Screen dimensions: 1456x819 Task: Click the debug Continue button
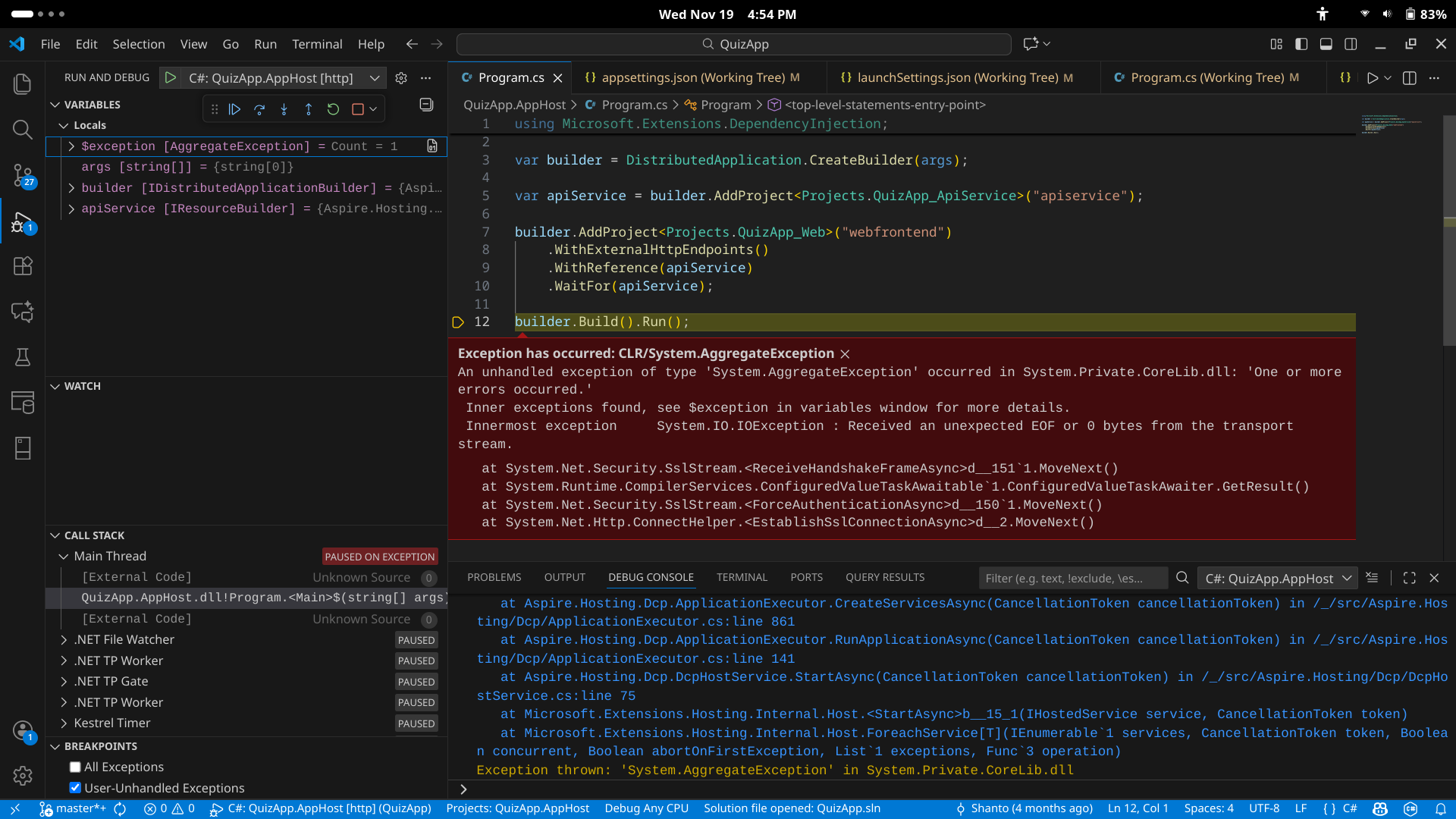tap(235, 109)
